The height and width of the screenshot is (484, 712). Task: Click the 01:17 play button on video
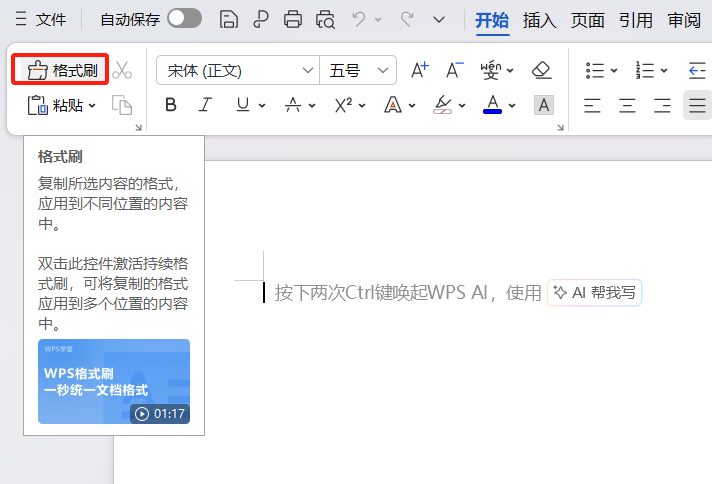coord(160,414)
